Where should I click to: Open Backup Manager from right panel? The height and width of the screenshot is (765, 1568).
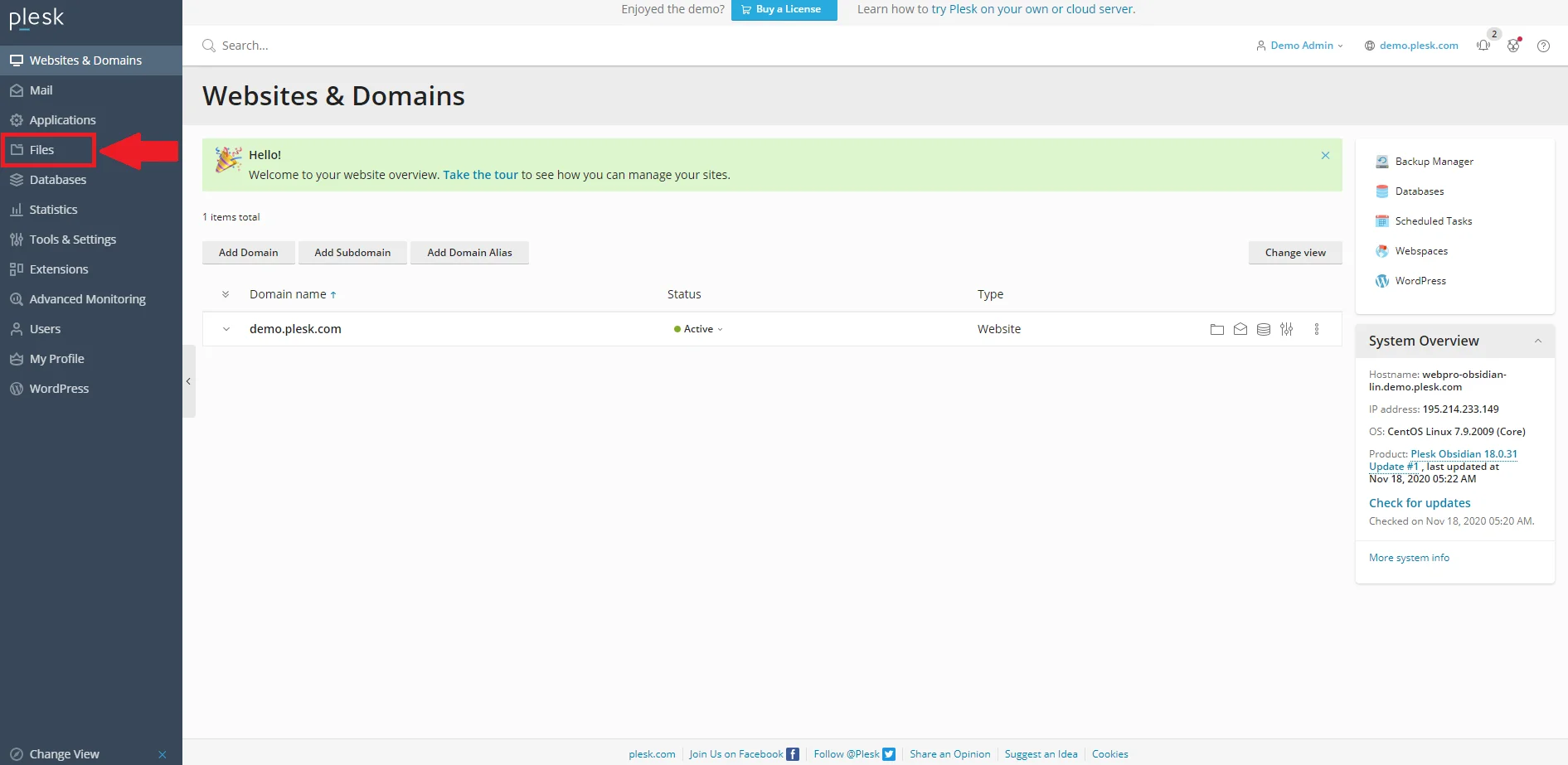point(1434,162)
